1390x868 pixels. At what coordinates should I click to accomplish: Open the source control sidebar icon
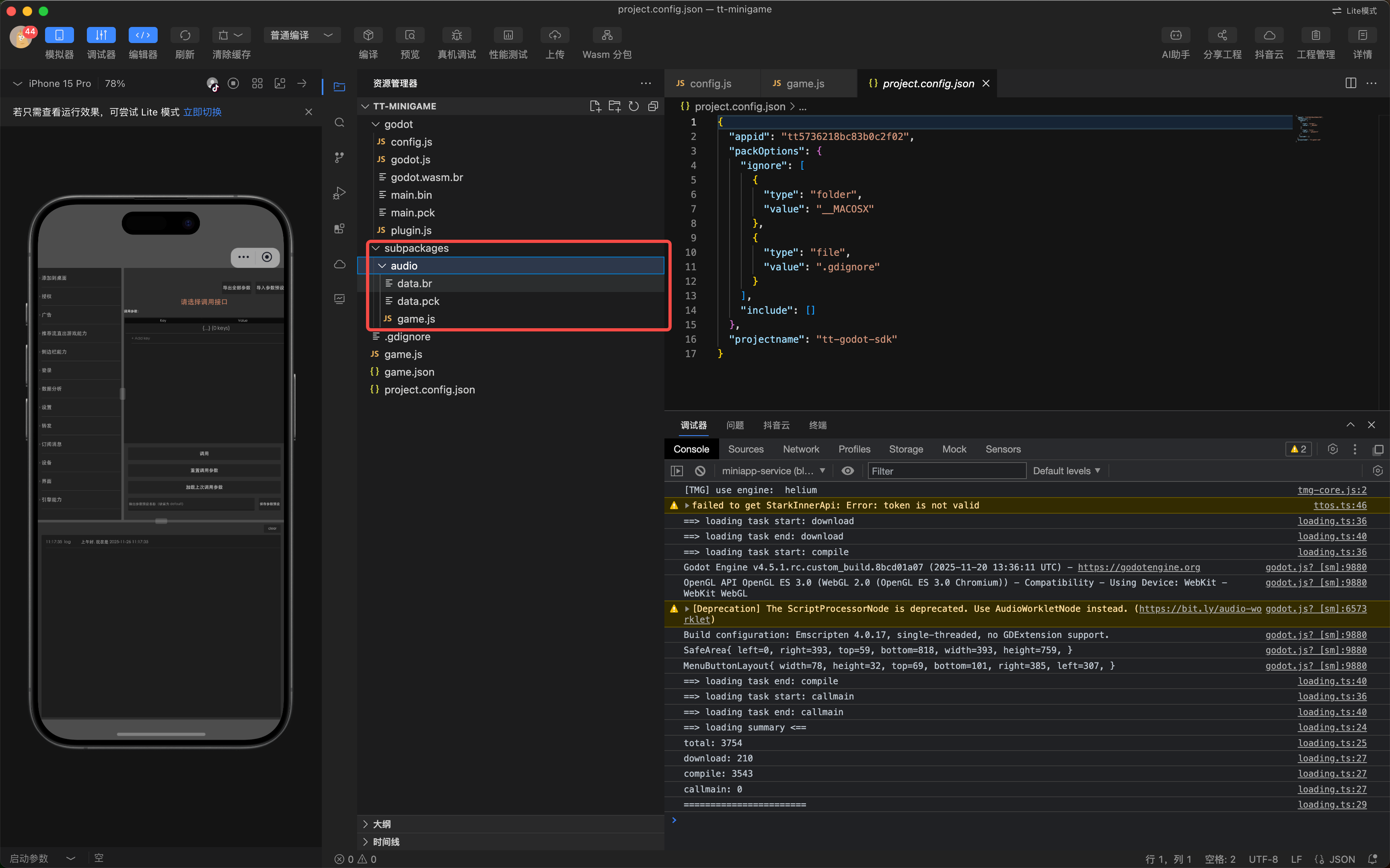pos(339,157)
